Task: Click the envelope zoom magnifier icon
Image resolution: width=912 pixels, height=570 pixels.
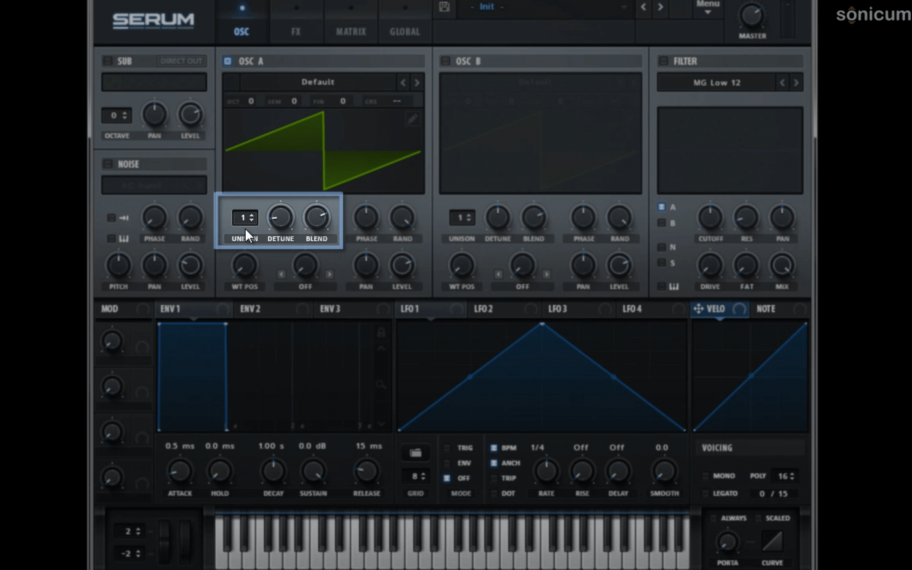Action: 381,384
